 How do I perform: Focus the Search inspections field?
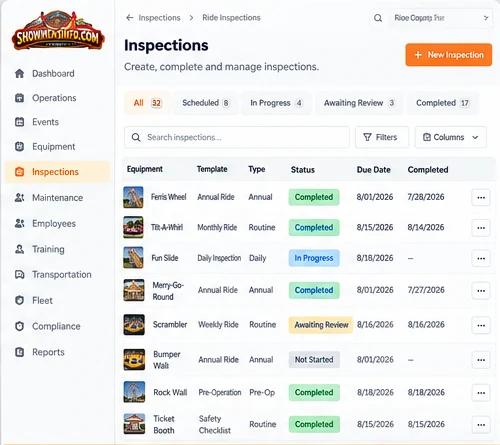237,137
